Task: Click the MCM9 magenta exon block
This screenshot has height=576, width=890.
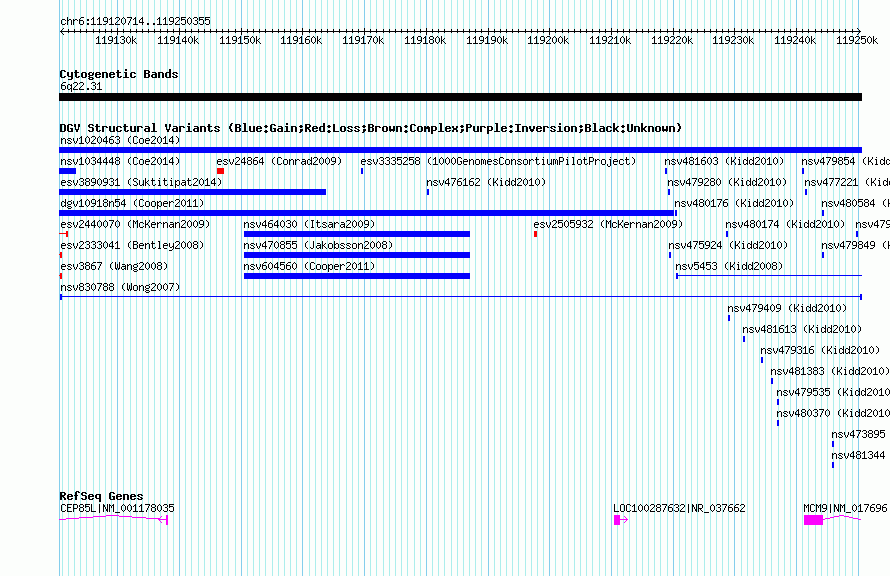Action: click(813, 520)
